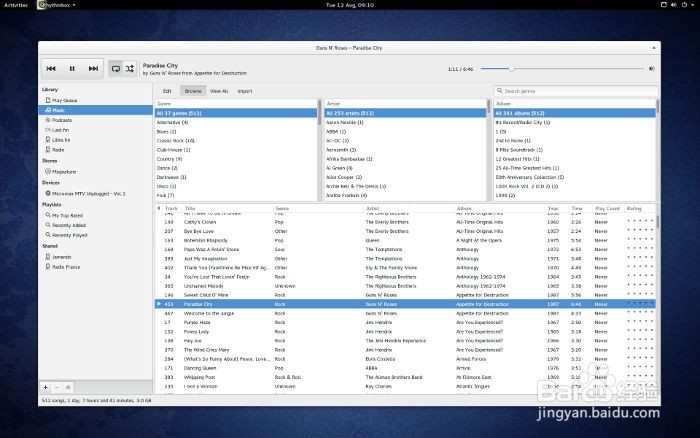Screen dimensions: 700x438
Task: Select the Dancing Queen track
Action: coord(405,368)
